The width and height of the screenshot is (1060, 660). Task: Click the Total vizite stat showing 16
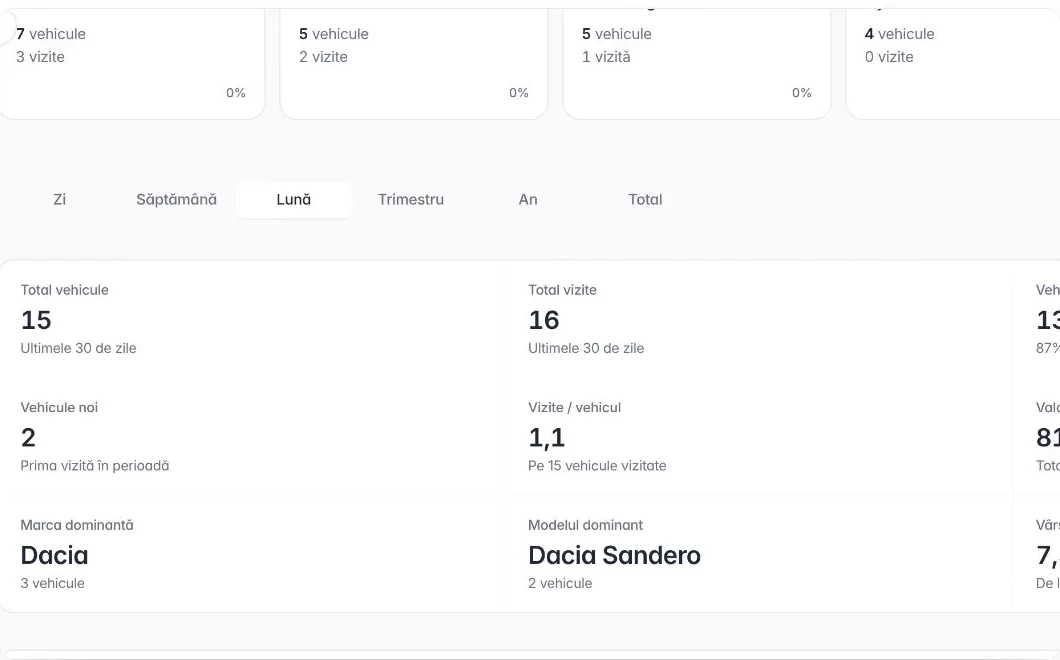[x=761, y=319]
